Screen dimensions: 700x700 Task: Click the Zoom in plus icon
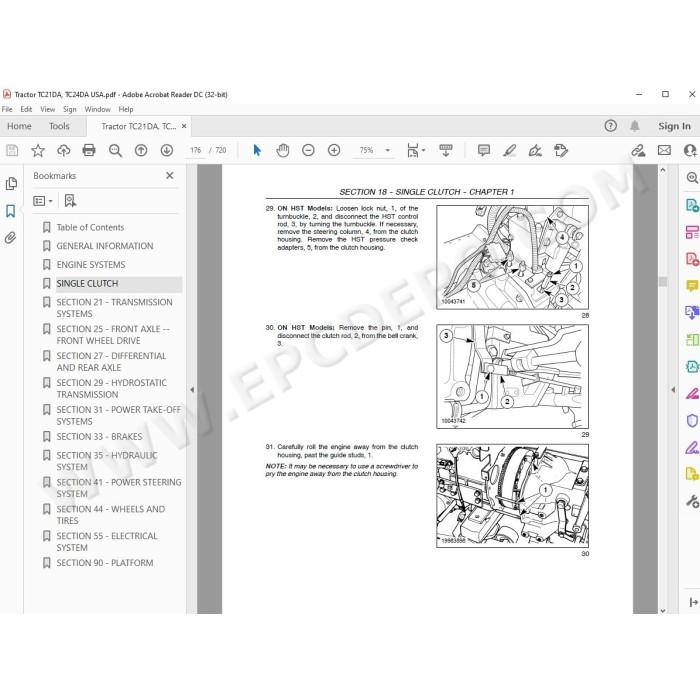pyautogui.click(x=334, y=150)
